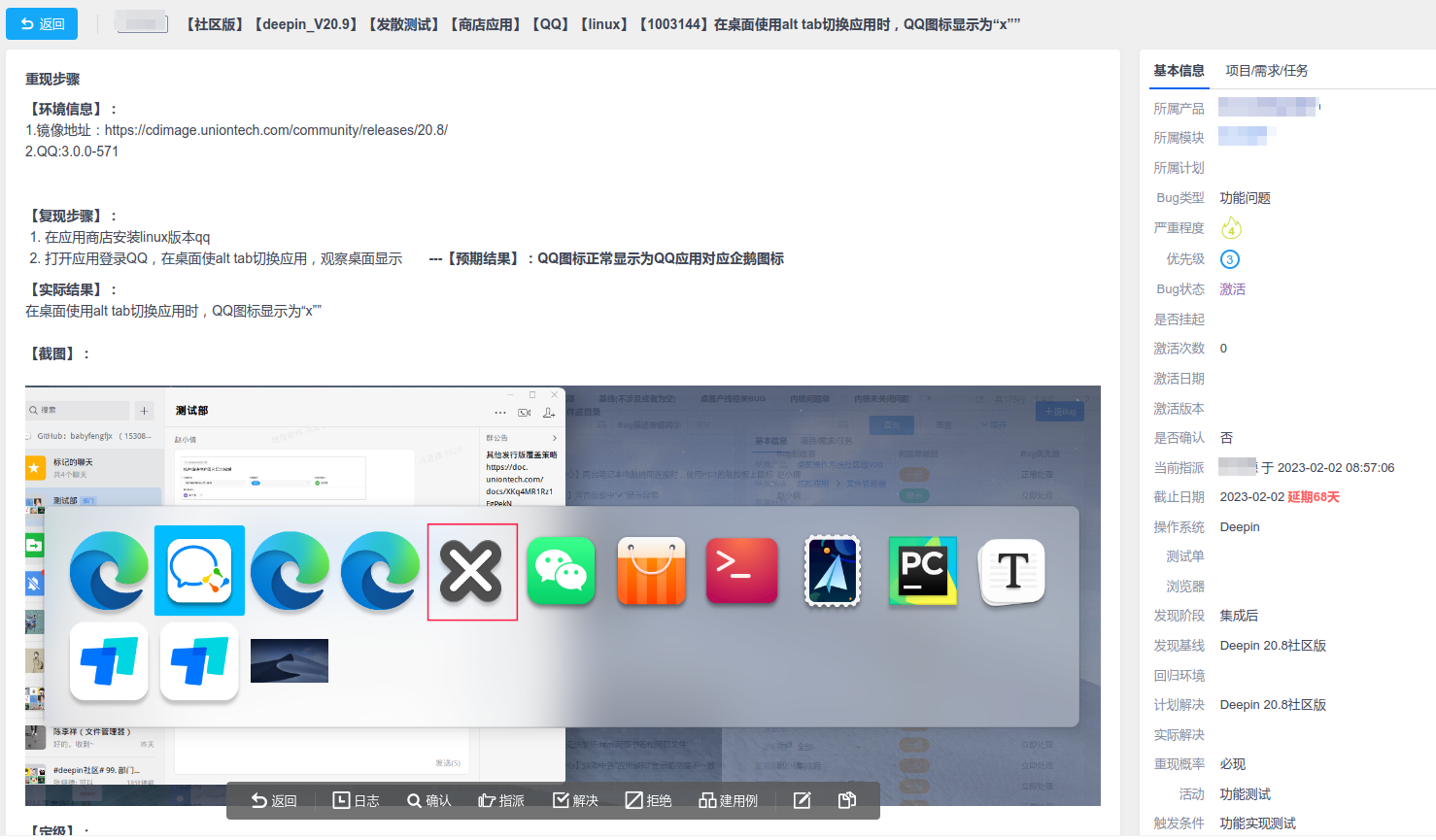Click the plus button beside chat search
The height and width of the screenshot is (840, 1436).
click(x=145, y=411)
